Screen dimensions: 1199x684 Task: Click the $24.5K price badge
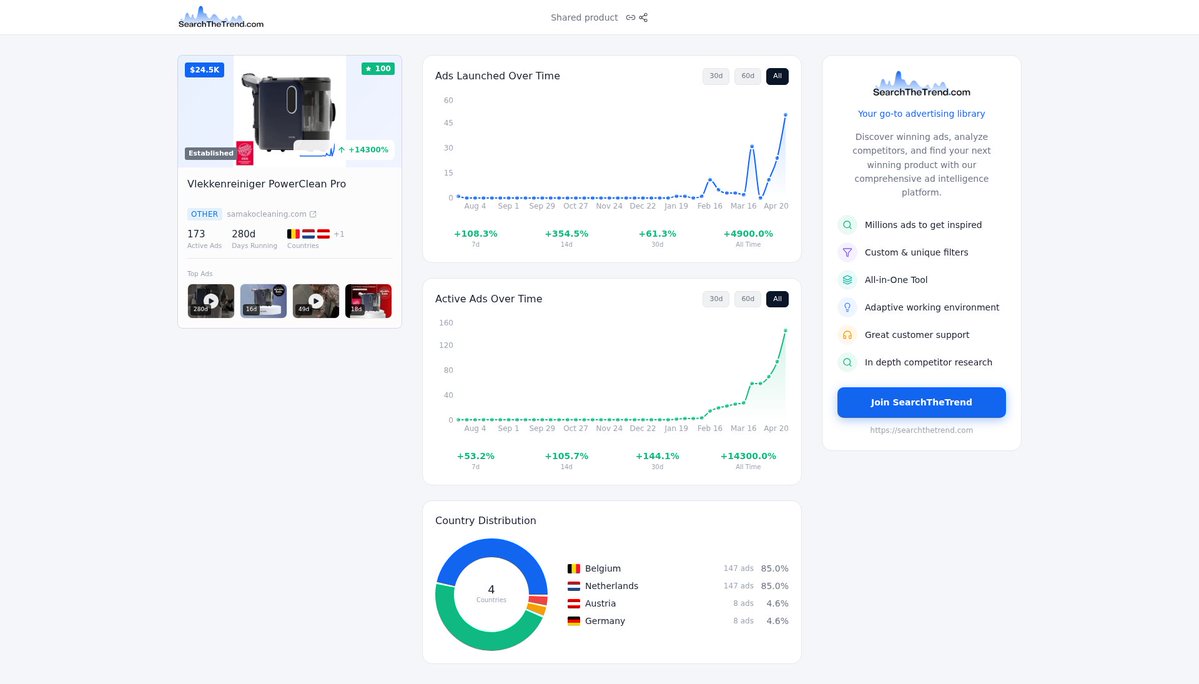(204, 70)
